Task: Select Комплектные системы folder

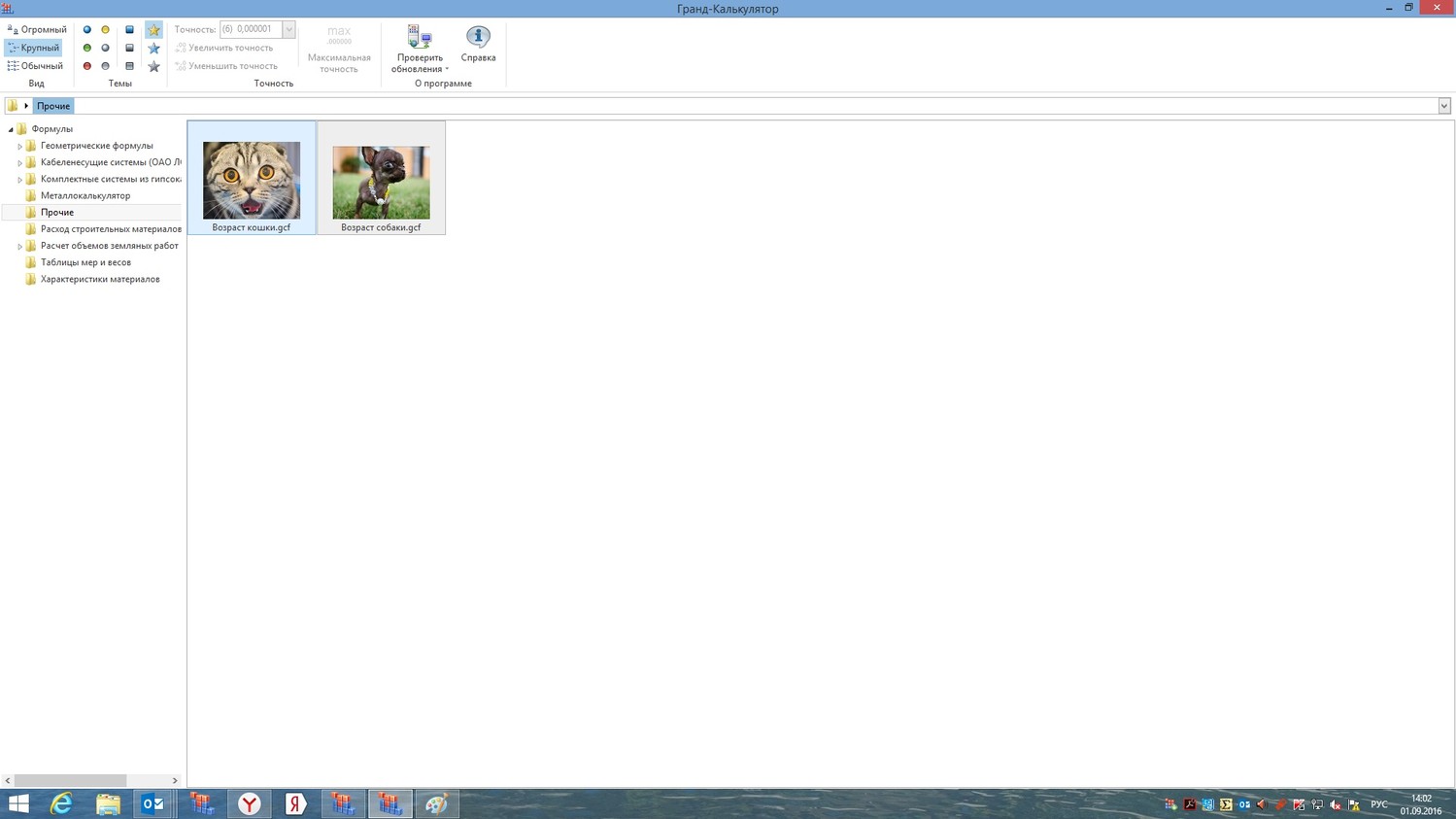Action: click(x=111, y=179)
